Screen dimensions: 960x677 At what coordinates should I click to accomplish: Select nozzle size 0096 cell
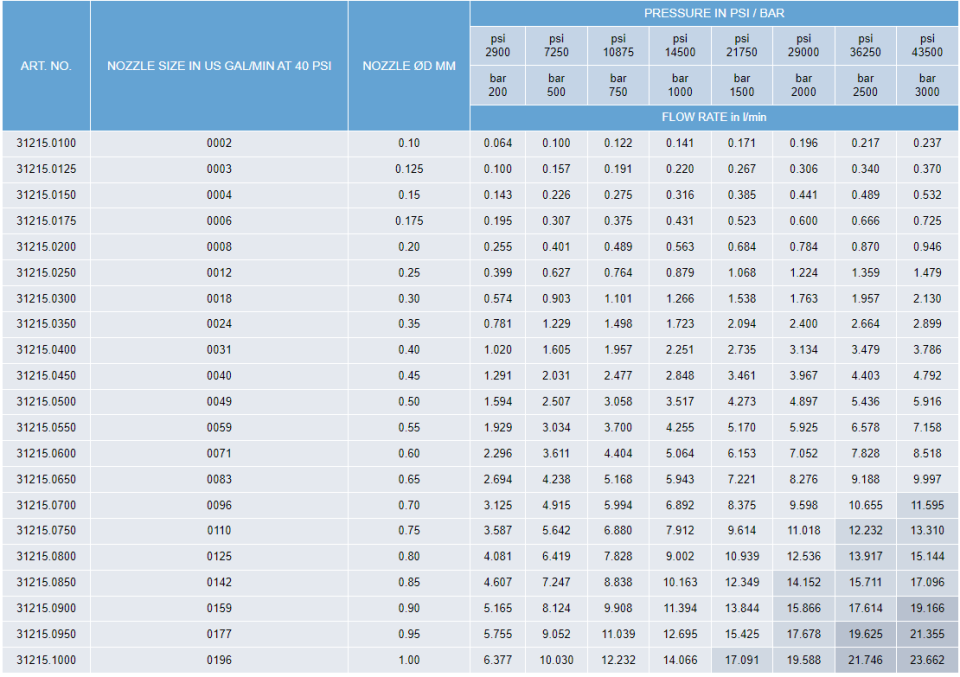pos(219,506)
